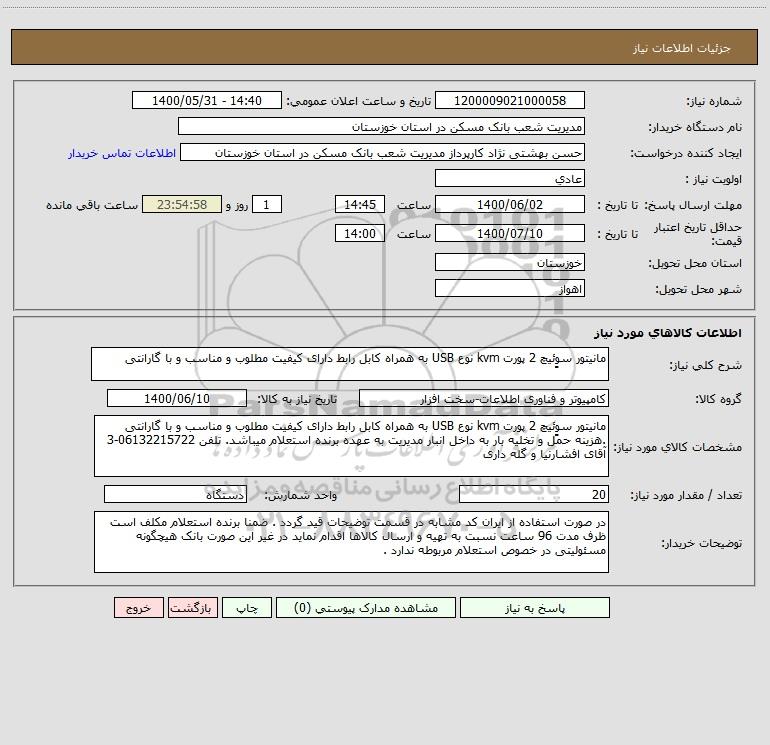Select the response deadline date 1400/06/02
The height and width of the screenshot is (745, 770).
(510, 204)
